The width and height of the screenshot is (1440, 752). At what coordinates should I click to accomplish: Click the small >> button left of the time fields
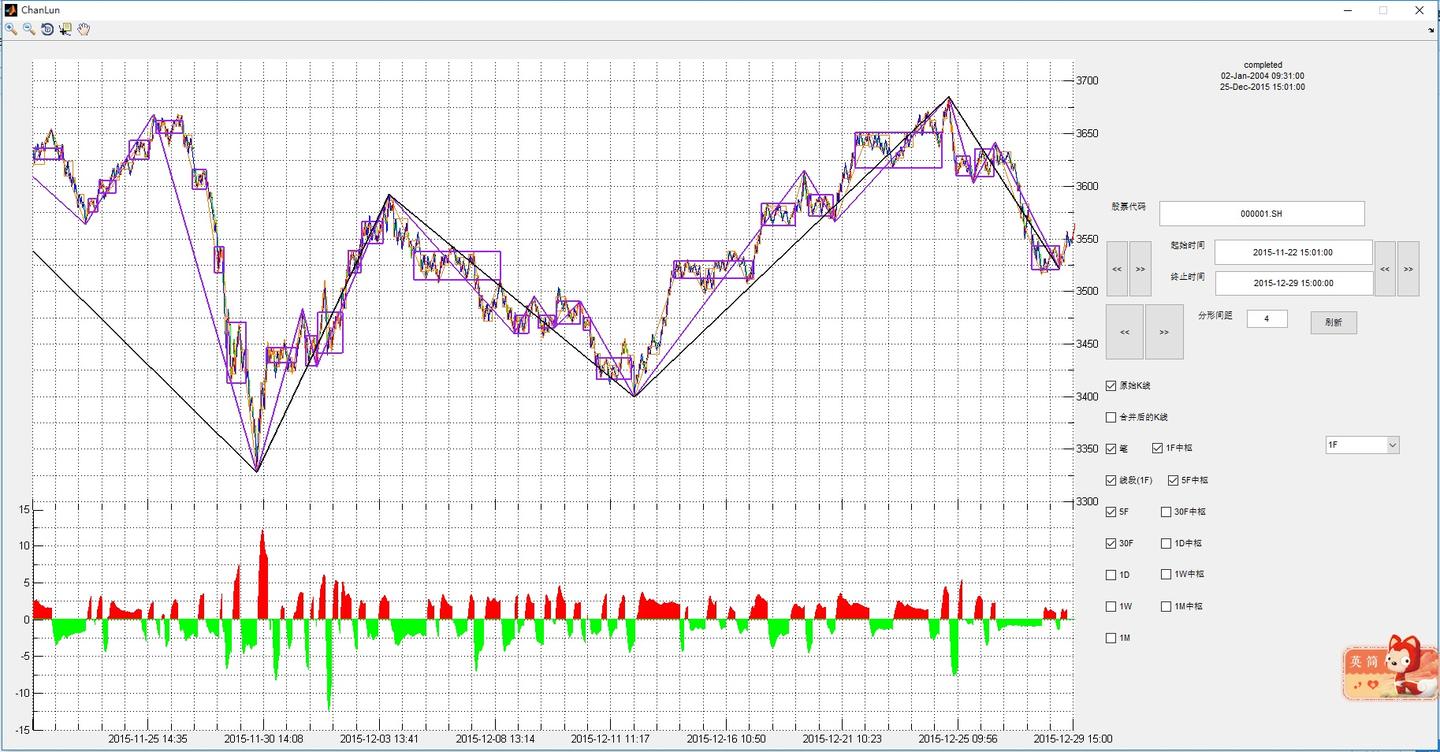tap(1140, 269)
